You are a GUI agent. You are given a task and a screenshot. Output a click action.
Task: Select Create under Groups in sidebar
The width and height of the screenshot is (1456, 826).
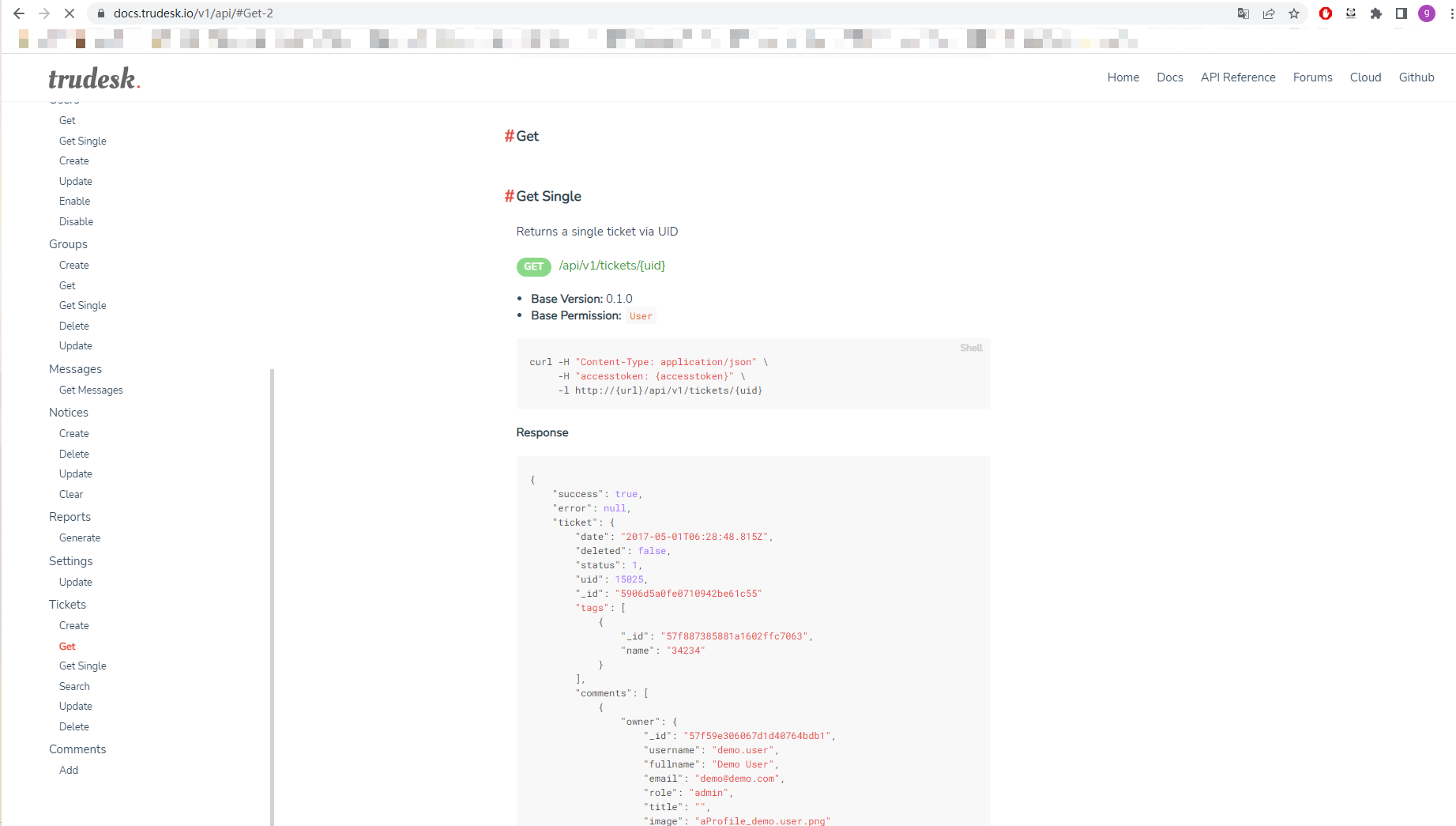tap(74, 266)
